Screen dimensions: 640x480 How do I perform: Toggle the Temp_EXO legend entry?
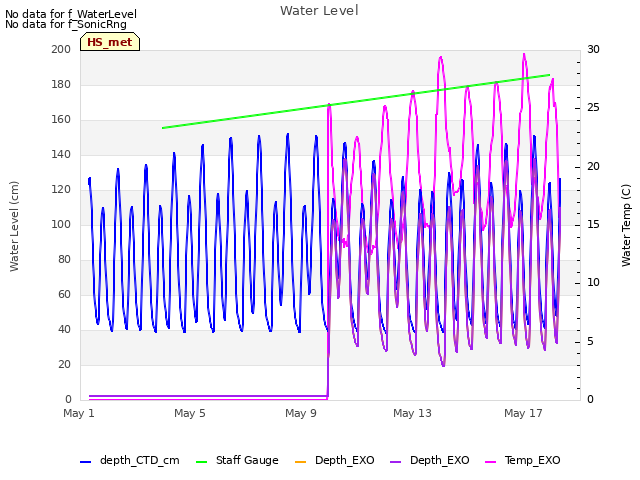click(522, 460)
